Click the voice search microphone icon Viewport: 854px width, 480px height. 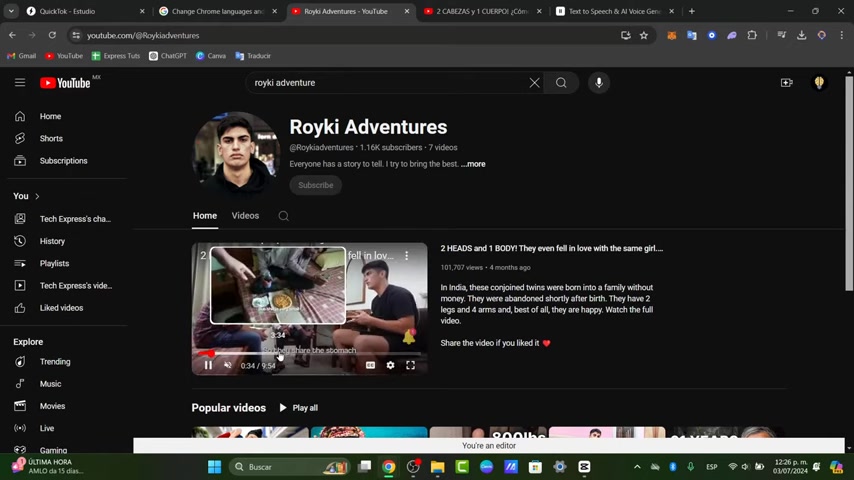point(599,83)
